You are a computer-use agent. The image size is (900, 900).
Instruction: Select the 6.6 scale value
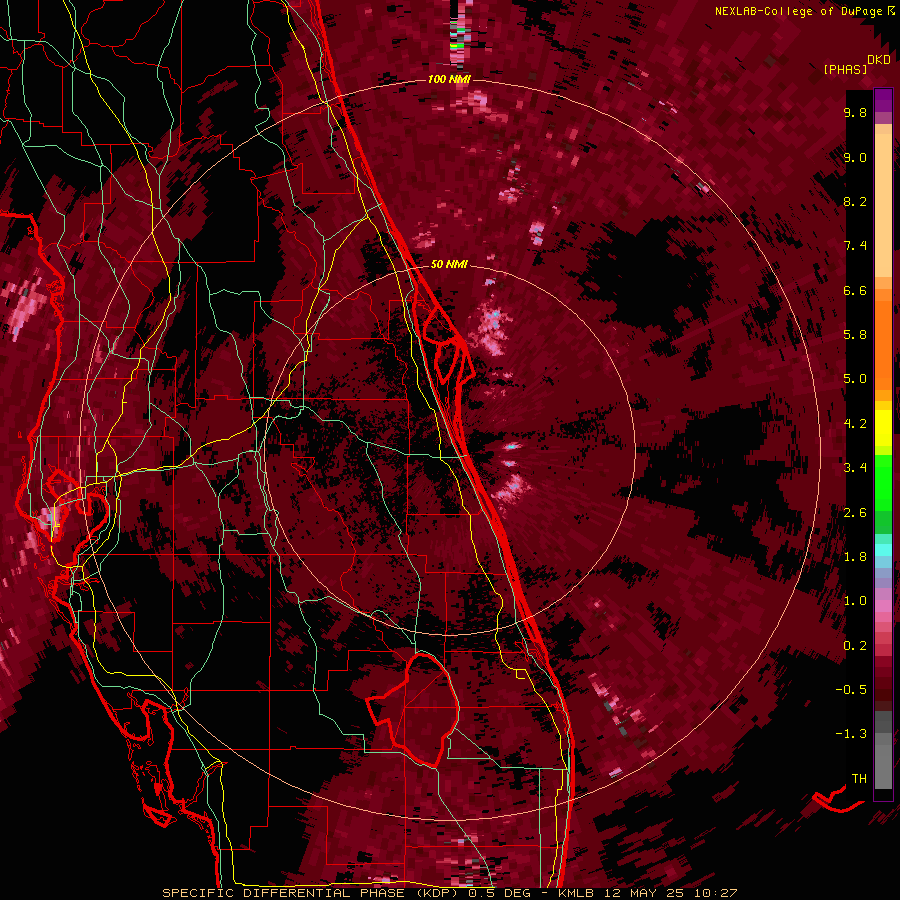pos(855,290)
